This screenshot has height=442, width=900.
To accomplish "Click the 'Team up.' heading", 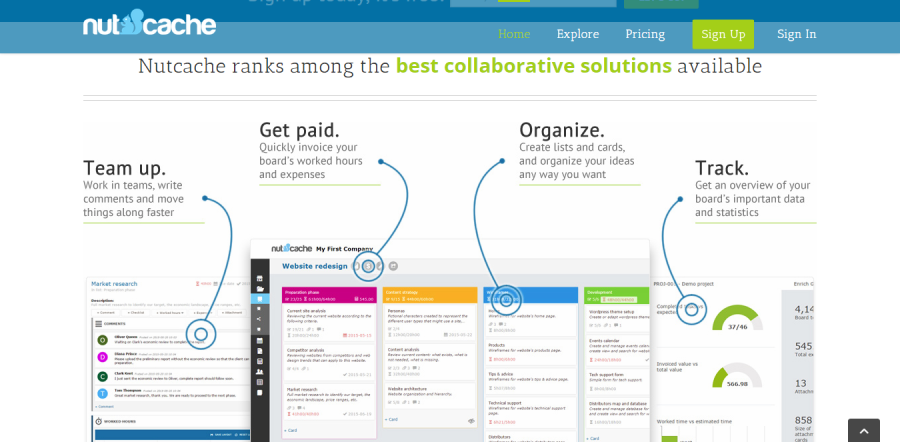I will coord(125,168).
